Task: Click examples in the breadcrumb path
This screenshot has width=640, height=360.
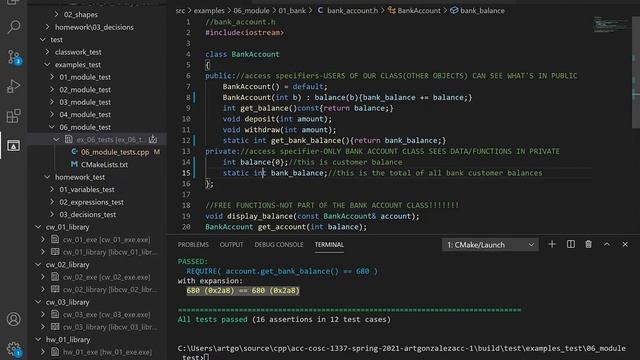Action: click(x=209, y=11)
